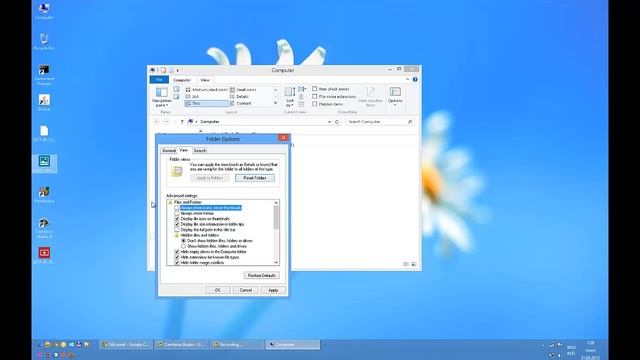The width and height of the screenshot is (640, 360).
Task: Click the search magnifier icon
Action: point(410,122)
